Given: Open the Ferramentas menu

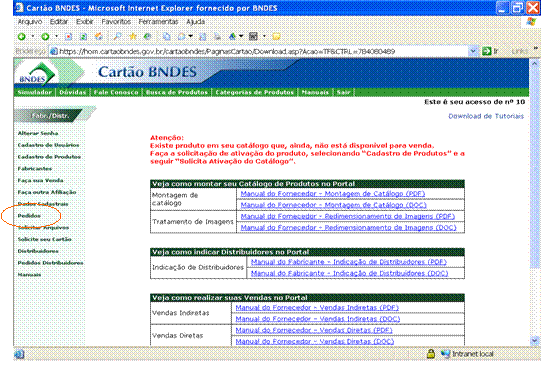Looking at the screenshot, I should tap(158, 22).
